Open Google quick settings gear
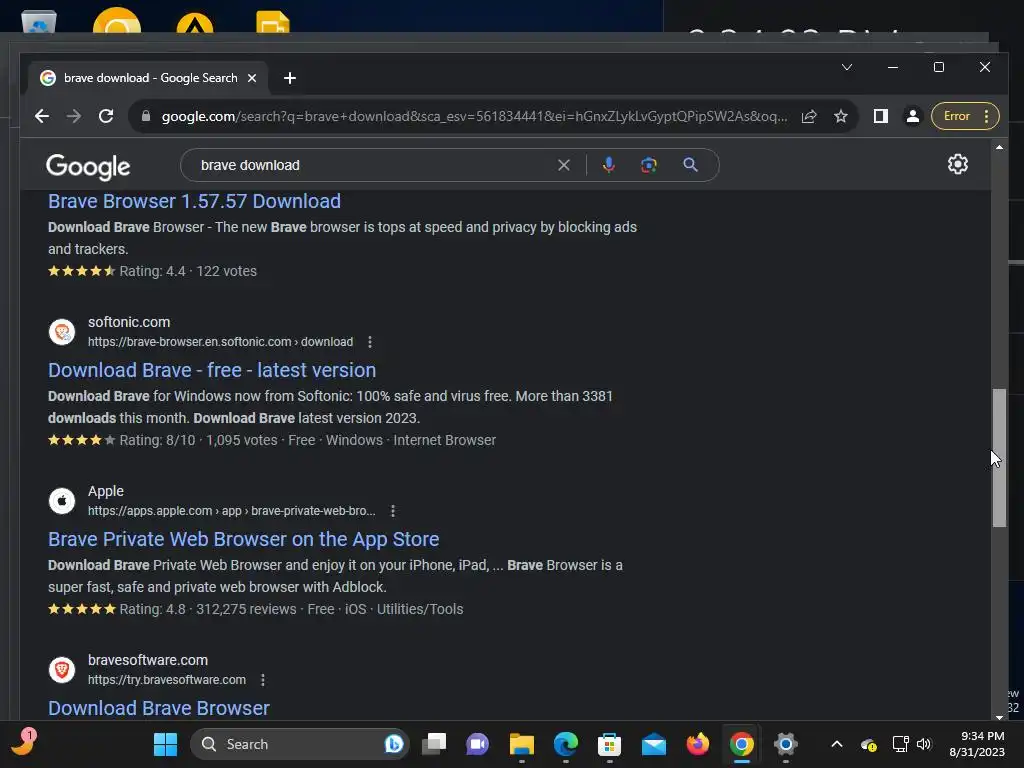 click(x=957, y=165)
